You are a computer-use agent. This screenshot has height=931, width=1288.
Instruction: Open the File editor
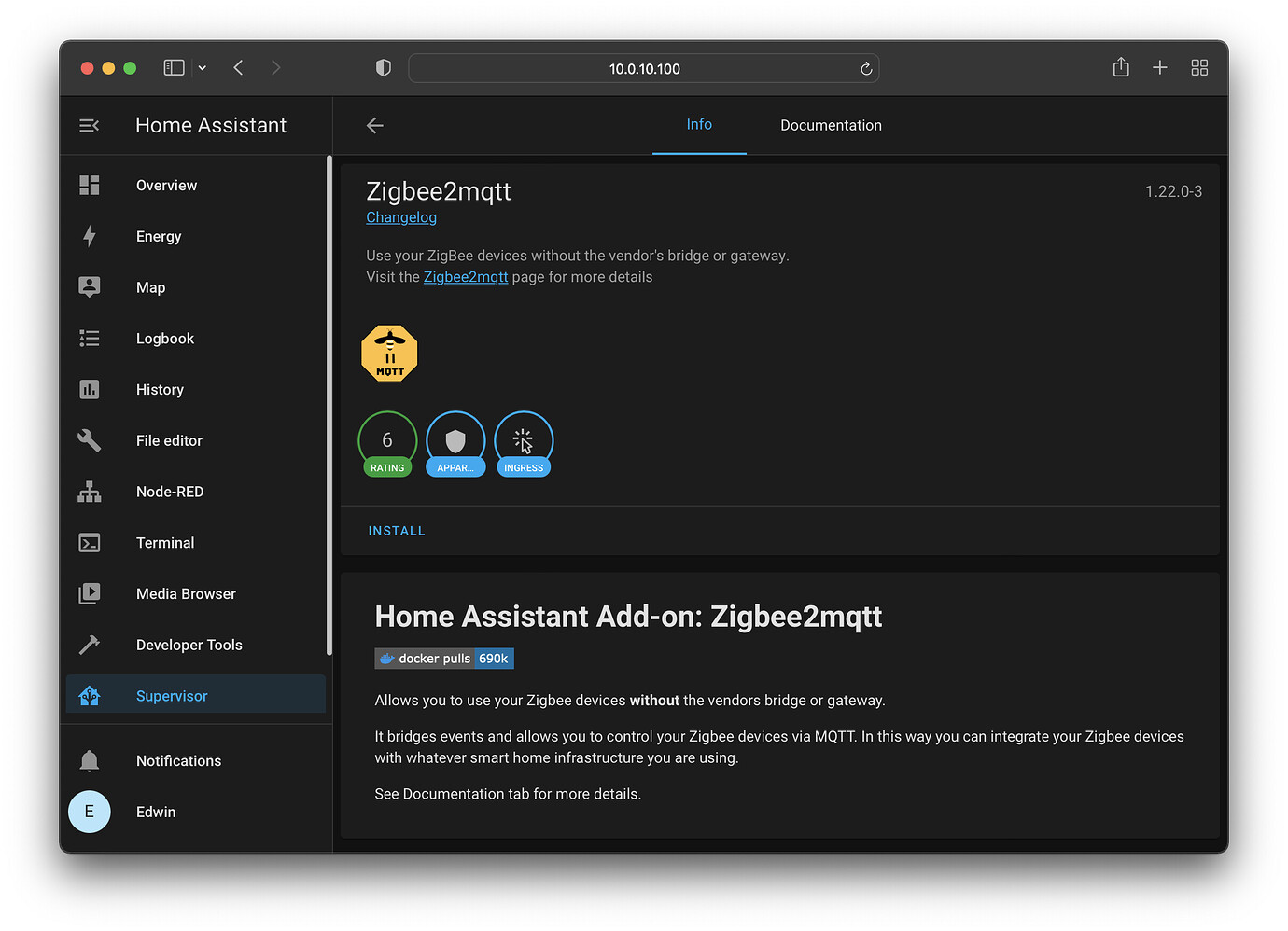168,440
